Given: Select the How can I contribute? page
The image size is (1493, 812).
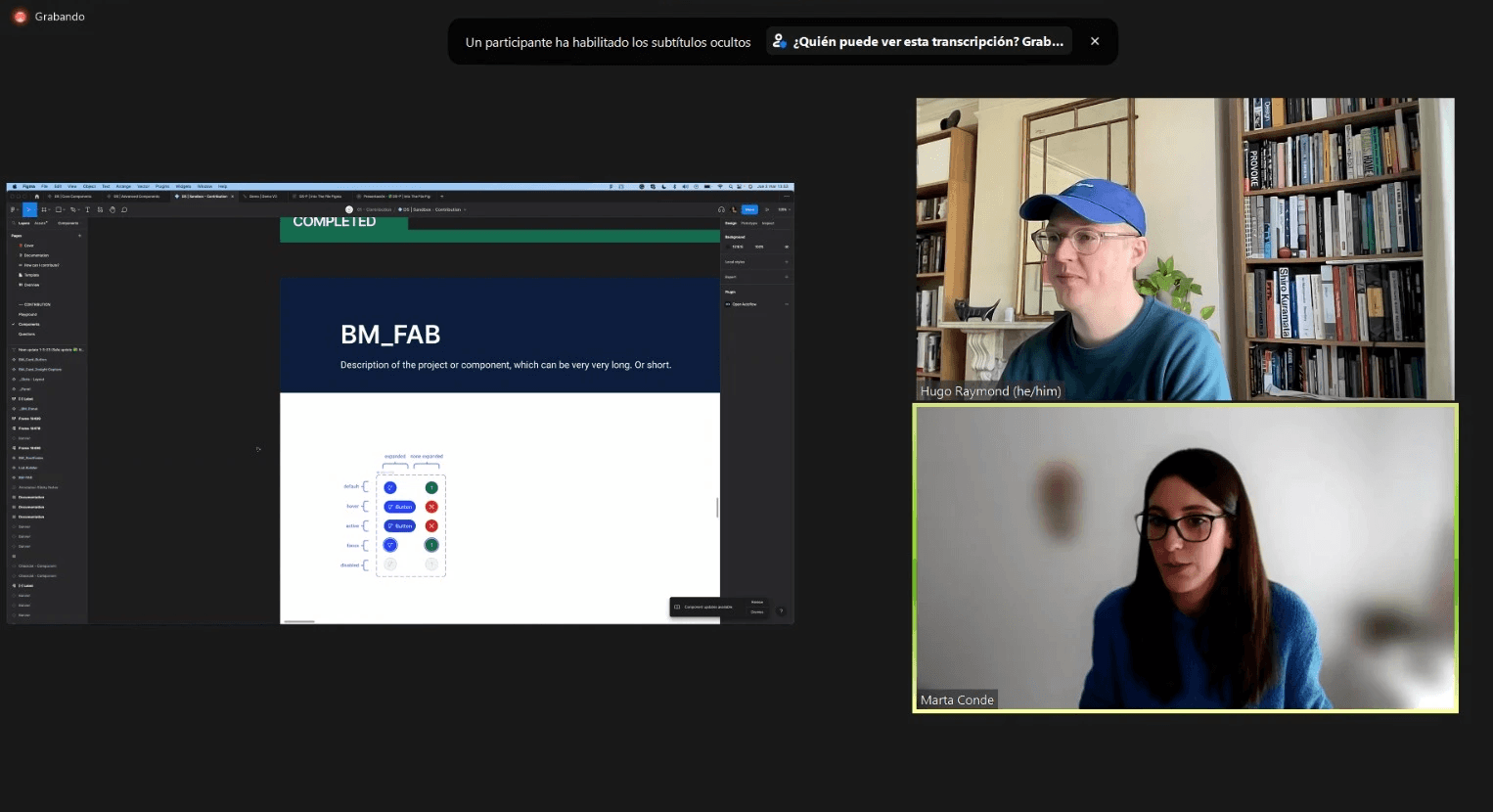Looking at the screenshot, I should coord(39,265).
